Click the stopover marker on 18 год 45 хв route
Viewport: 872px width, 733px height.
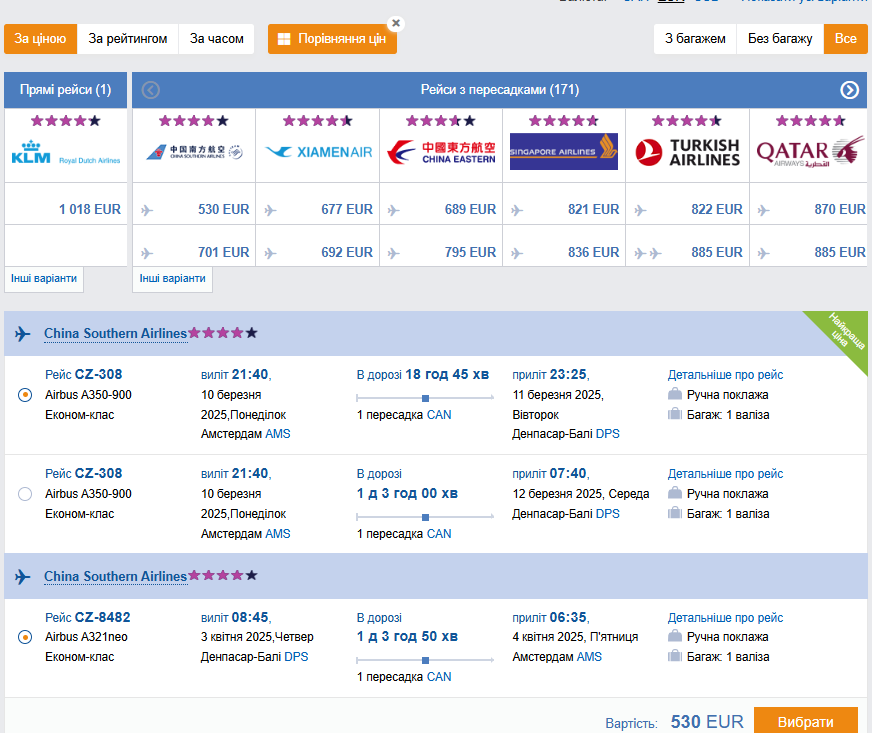point(425,398)
